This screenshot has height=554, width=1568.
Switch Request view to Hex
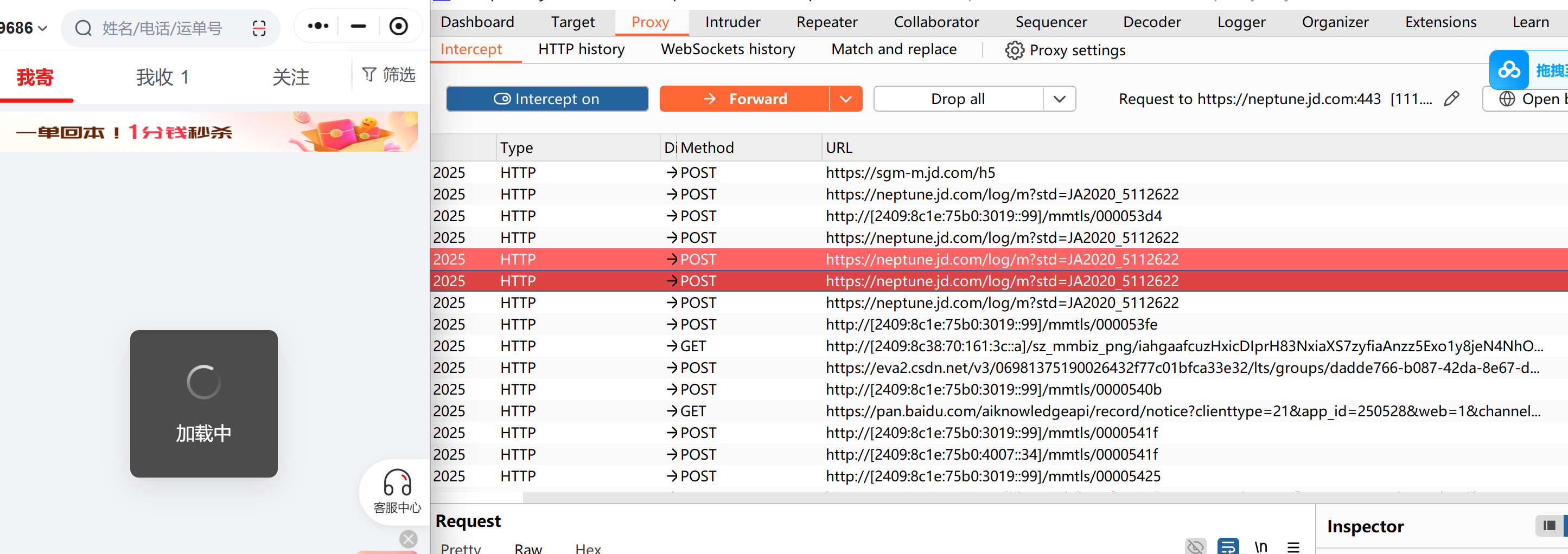coord(588,547)
